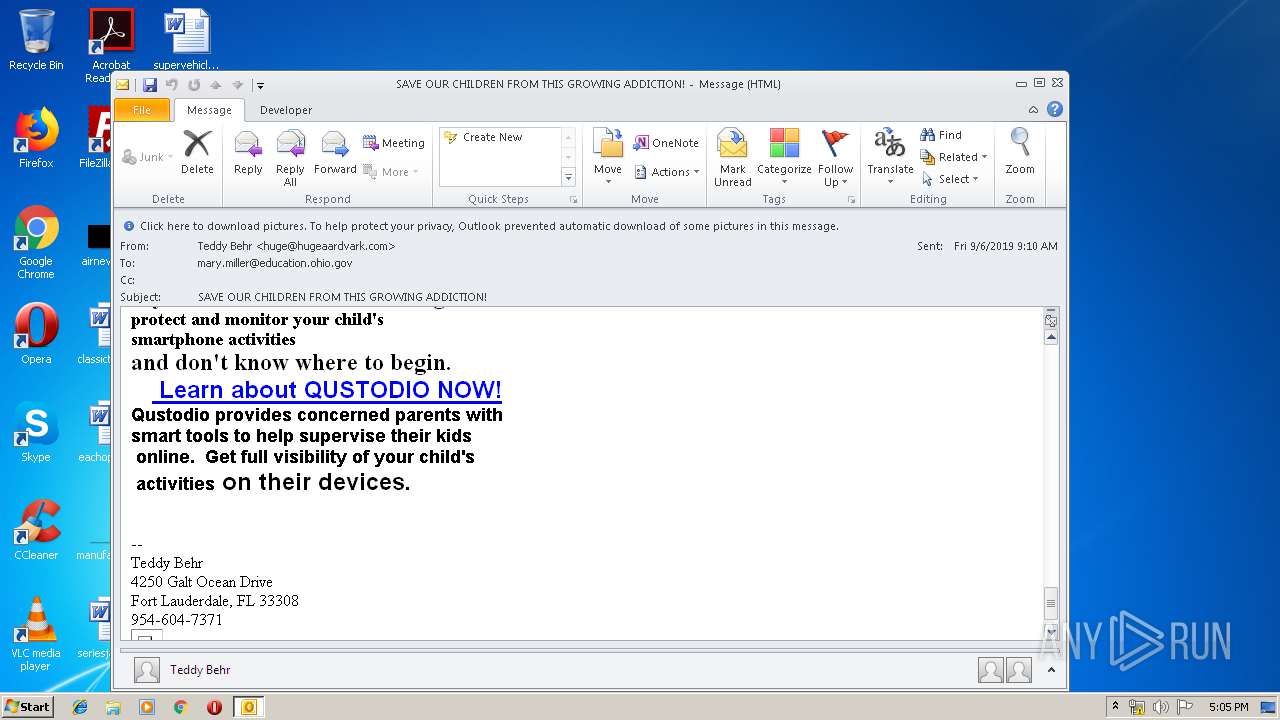Zoom the message view
The image size is (1280, 720).
pos(1020,153)
